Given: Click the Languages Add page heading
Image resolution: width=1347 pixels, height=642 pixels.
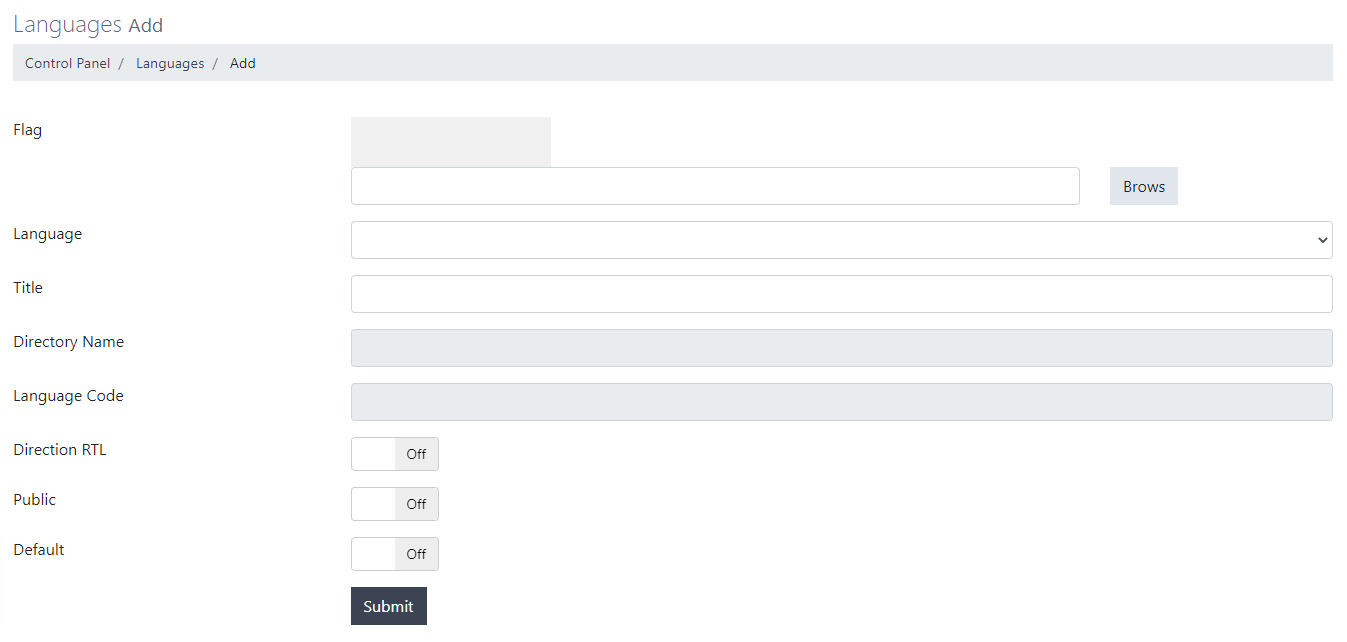Looking at the screenshot, I should pos(88,25).
